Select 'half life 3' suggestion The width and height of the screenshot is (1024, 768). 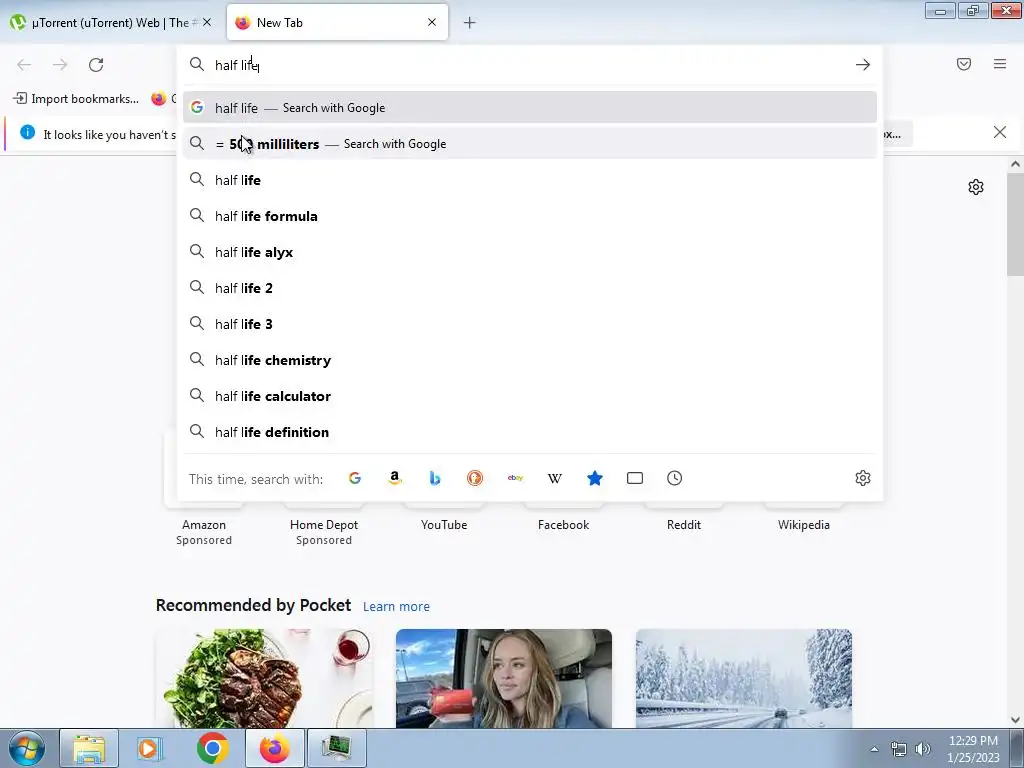coord(530,324)
